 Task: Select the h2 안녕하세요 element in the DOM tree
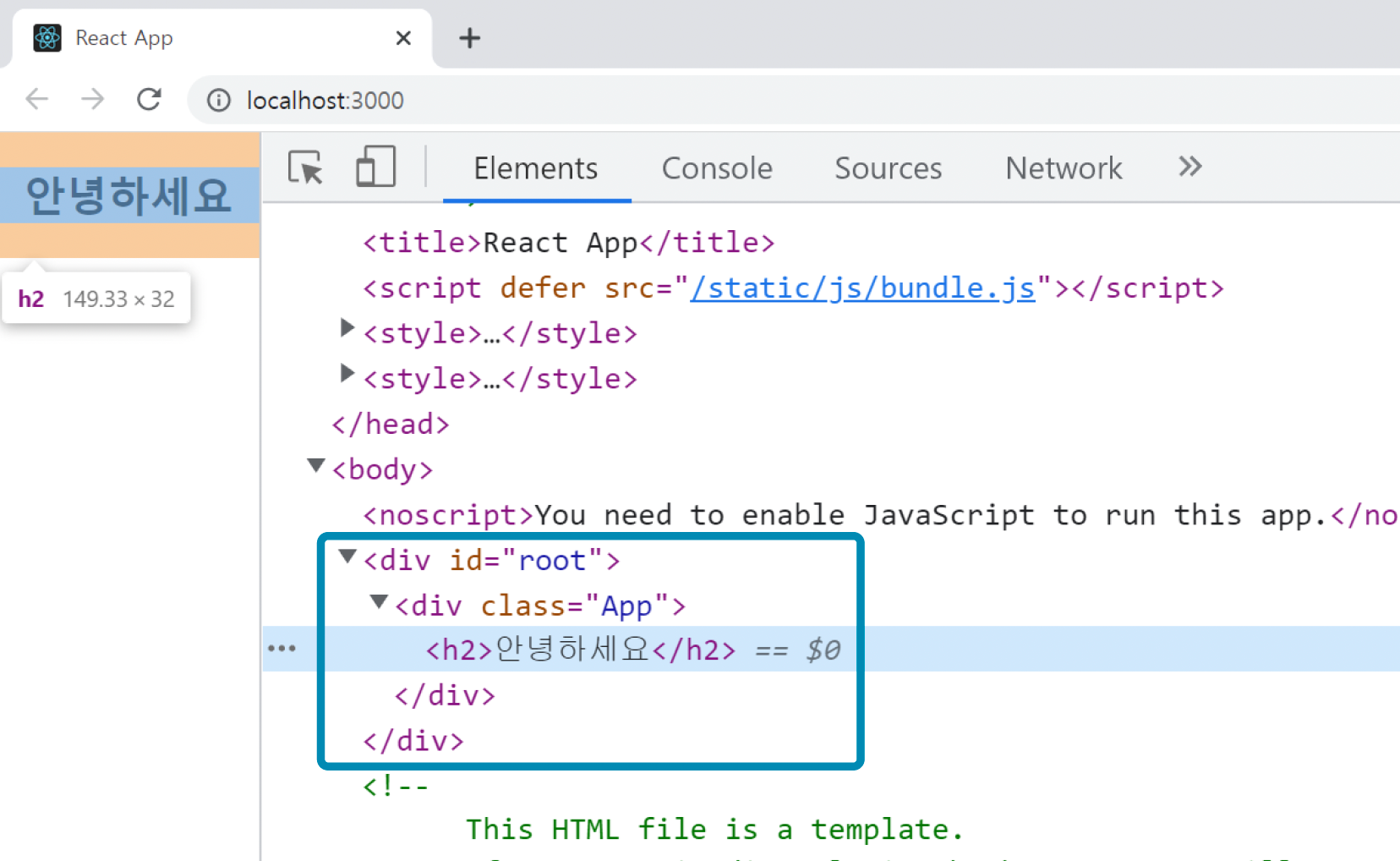580,650
